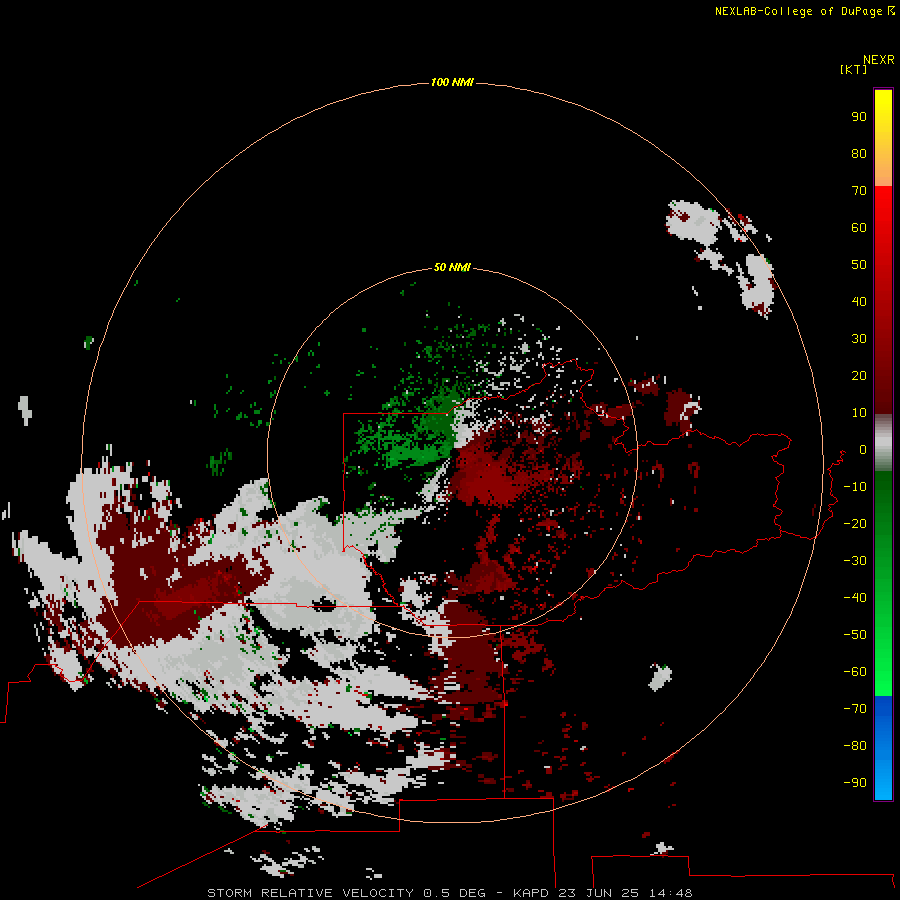Click the 14:48 time in the caption
The width and height of the screenshot is (900, 900).
671,893
